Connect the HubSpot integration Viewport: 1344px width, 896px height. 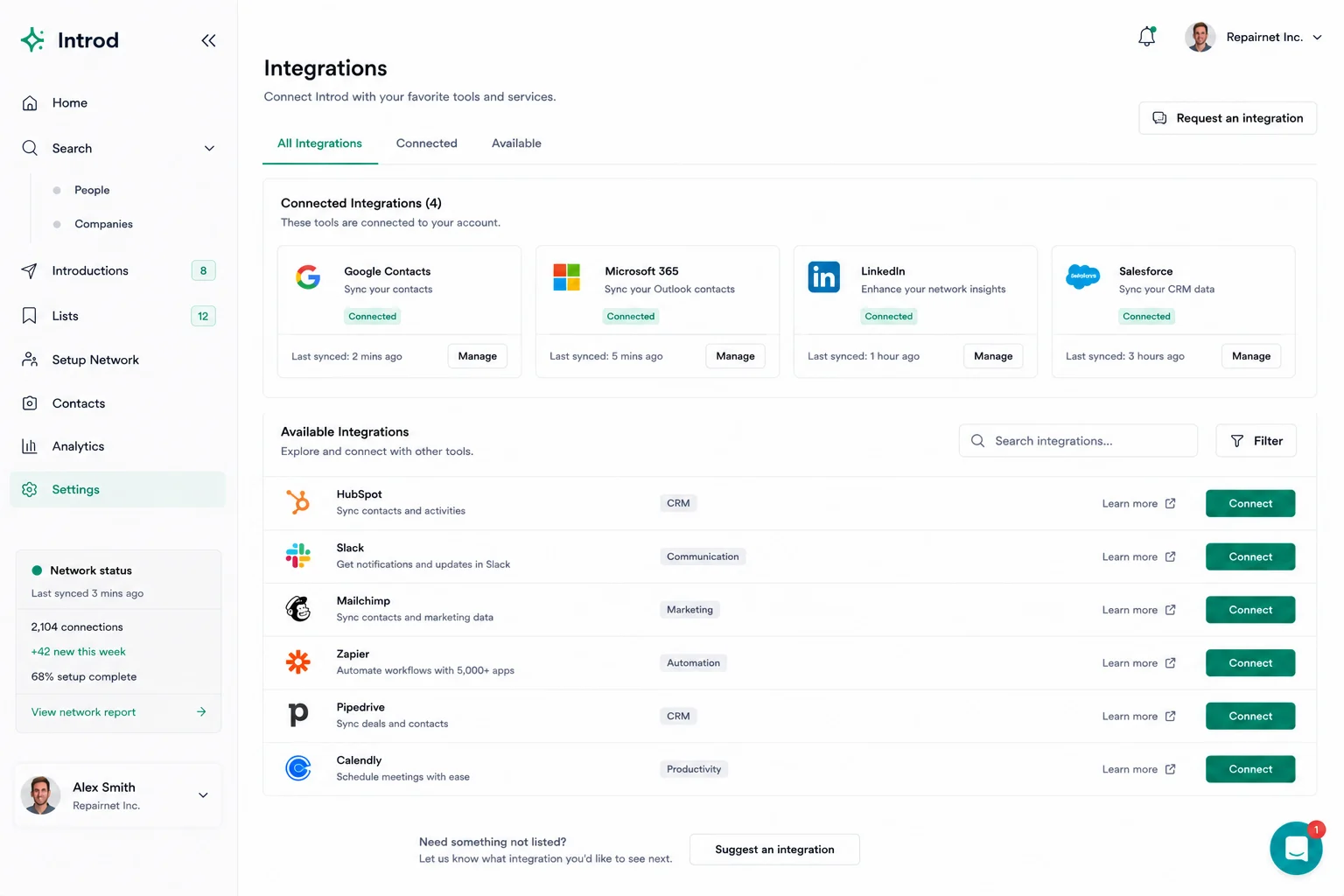tap(1250, 503)
